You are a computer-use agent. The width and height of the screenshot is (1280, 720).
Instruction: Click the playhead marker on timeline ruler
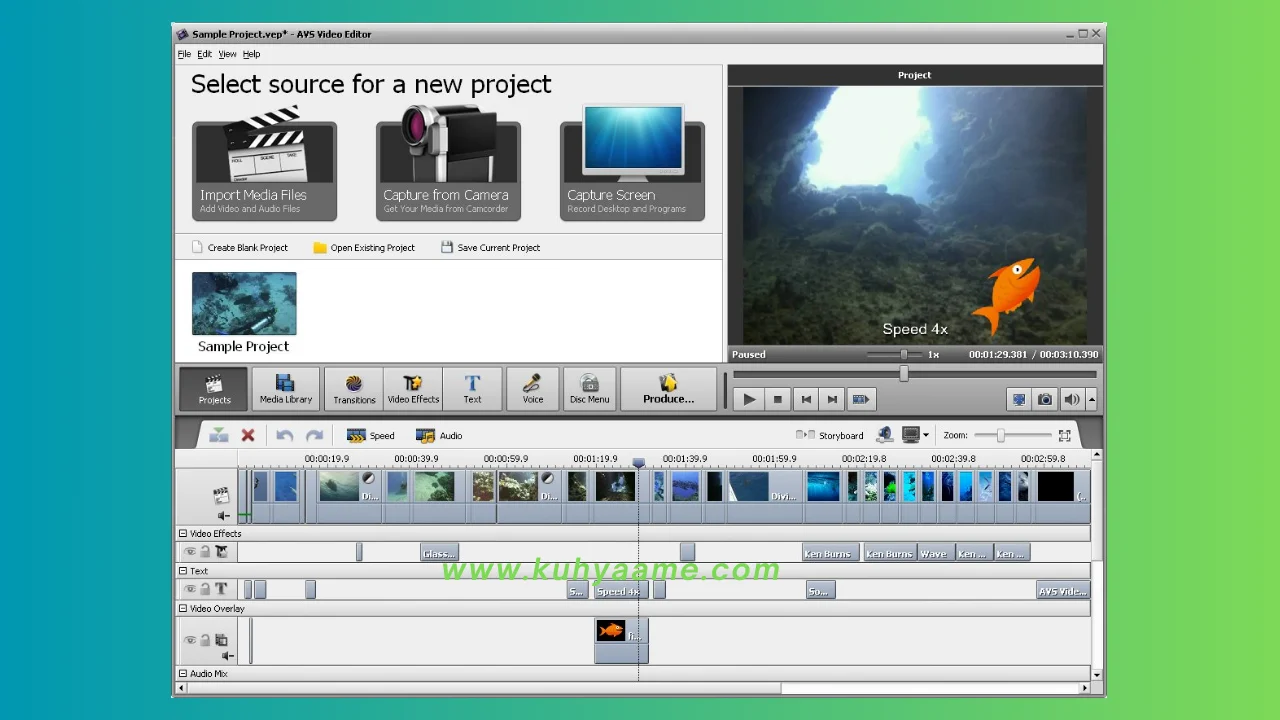(638, 462)
